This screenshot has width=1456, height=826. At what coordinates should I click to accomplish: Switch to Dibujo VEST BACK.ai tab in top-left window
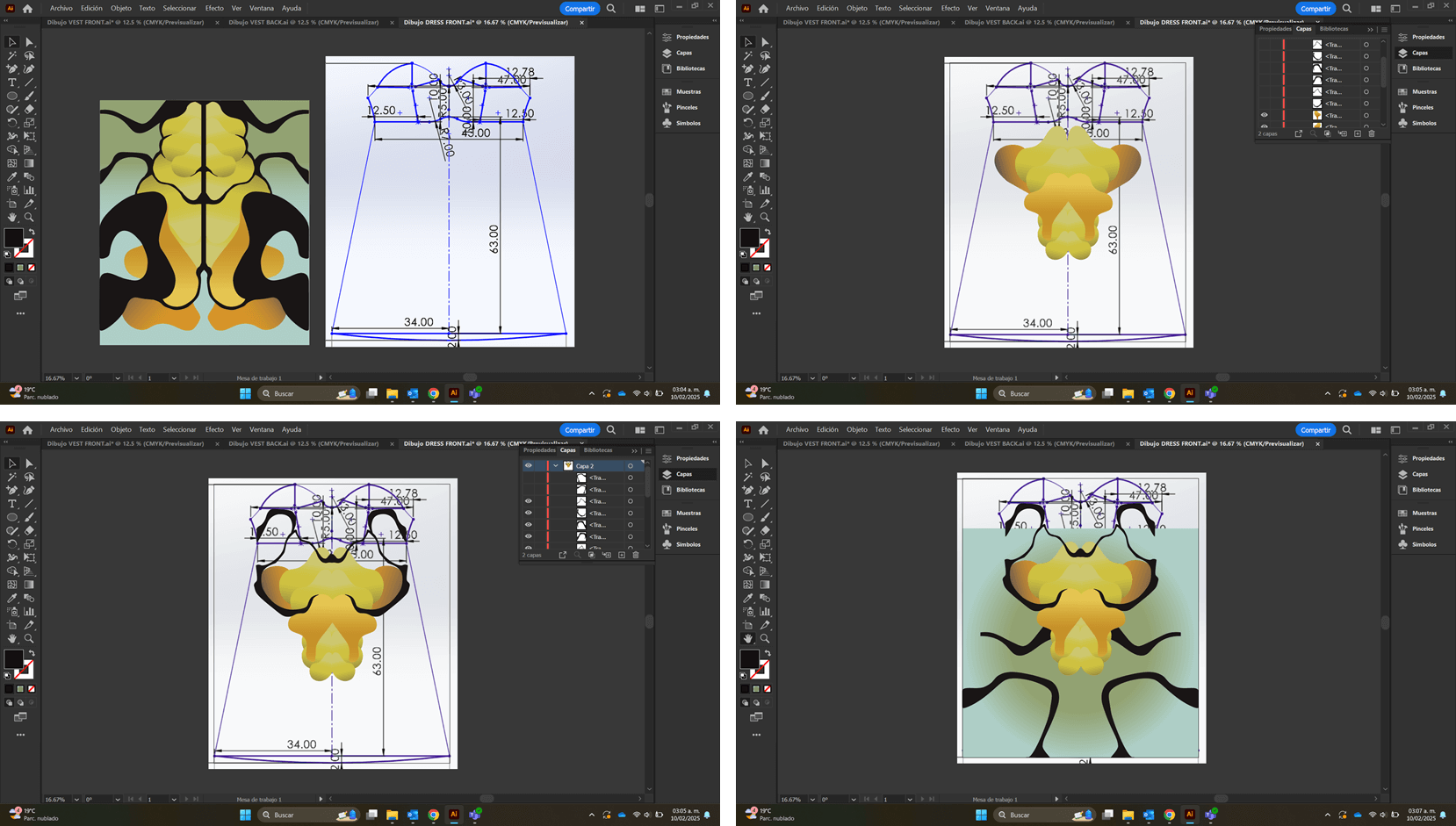(303, 23)
